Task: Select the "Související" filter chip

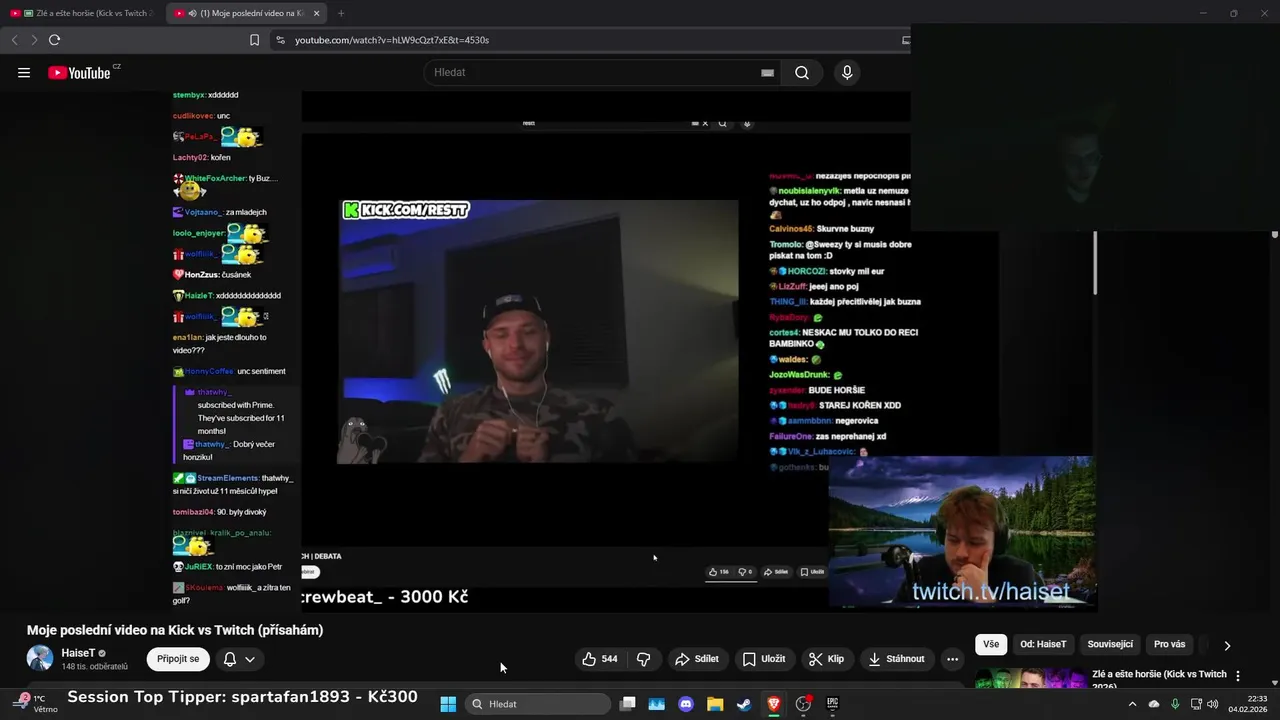Action: (x=1110, y=644)
